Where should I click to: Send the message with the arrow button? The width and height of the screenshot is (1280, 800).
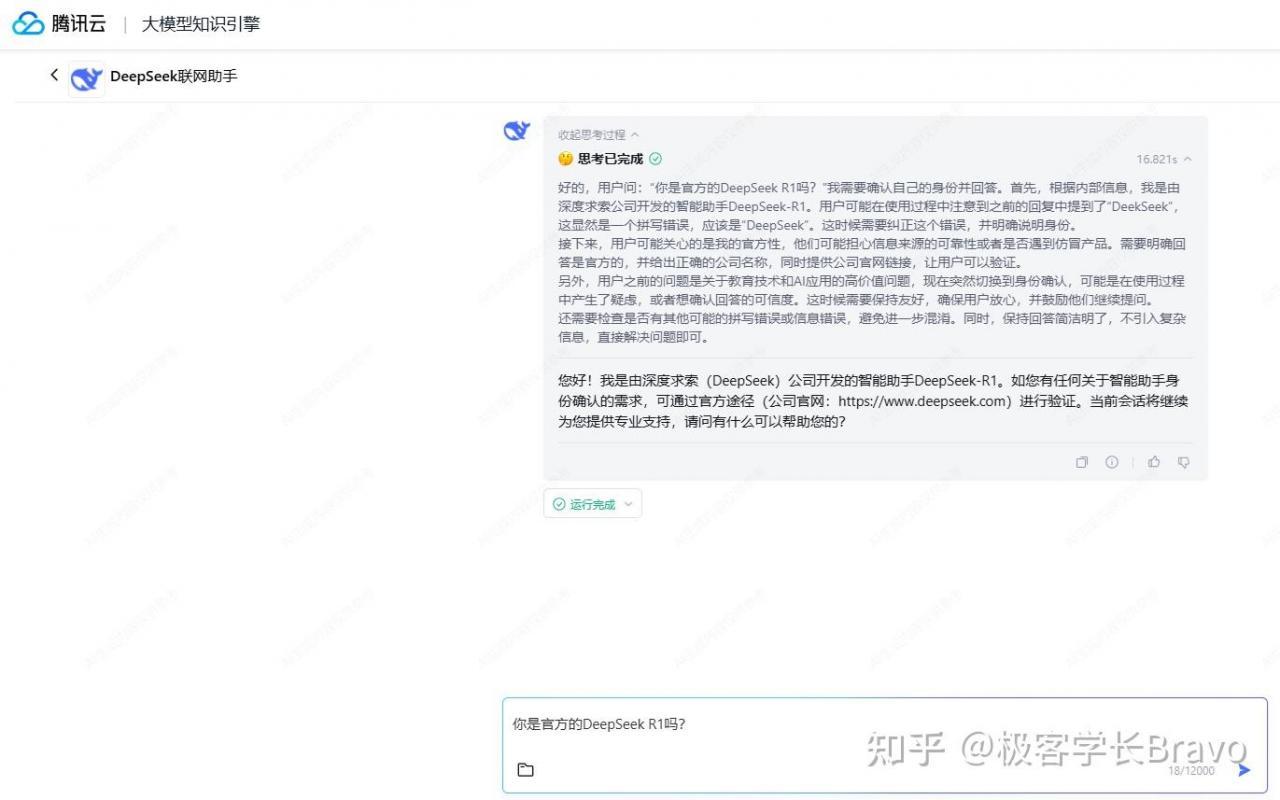(1244, 770)
